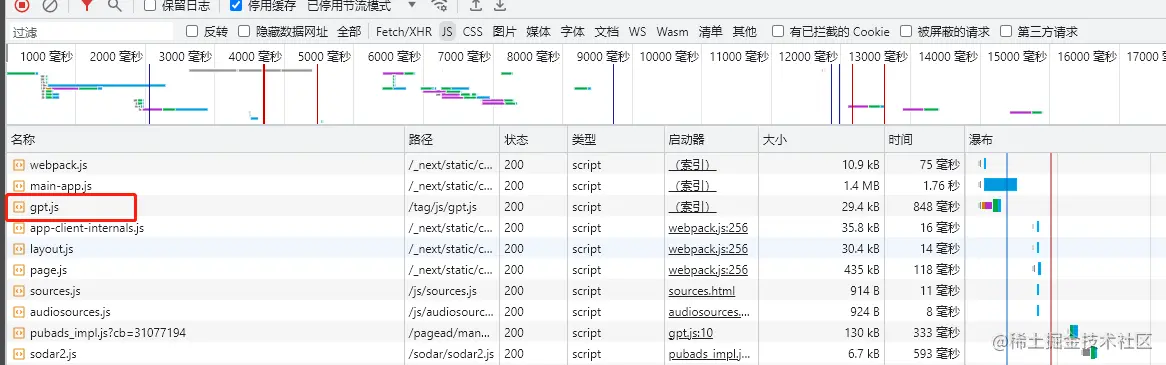Select 全部 resource type filter

tap(349, 31)
